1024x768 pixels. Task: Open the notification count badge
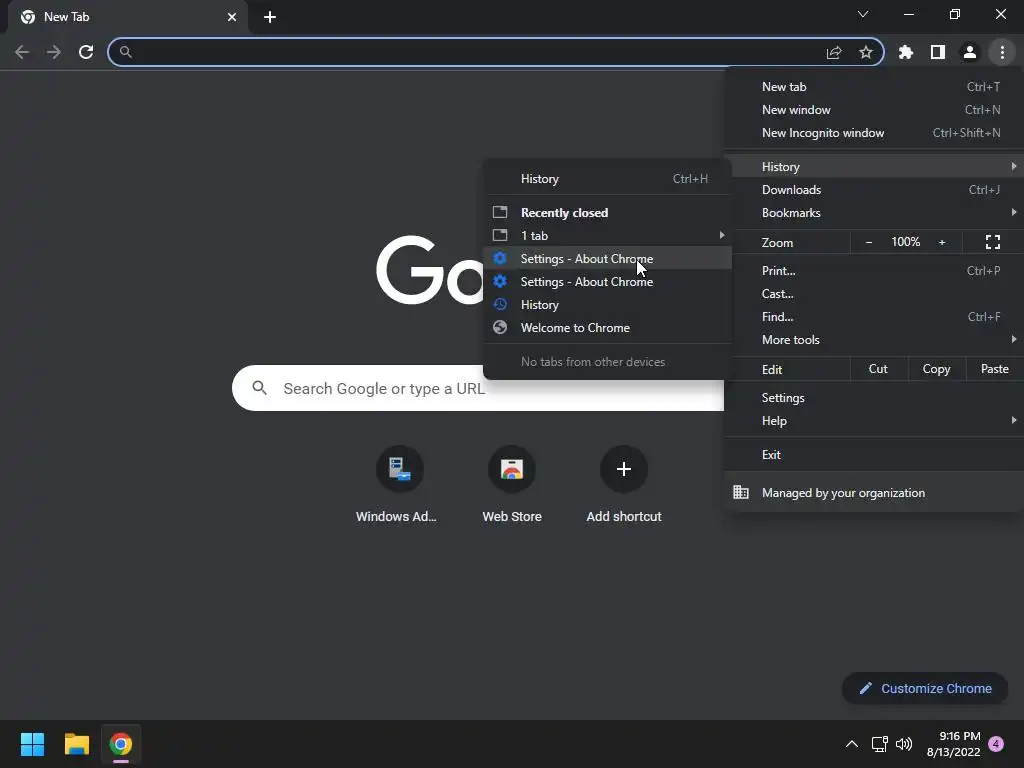point(996,744)
